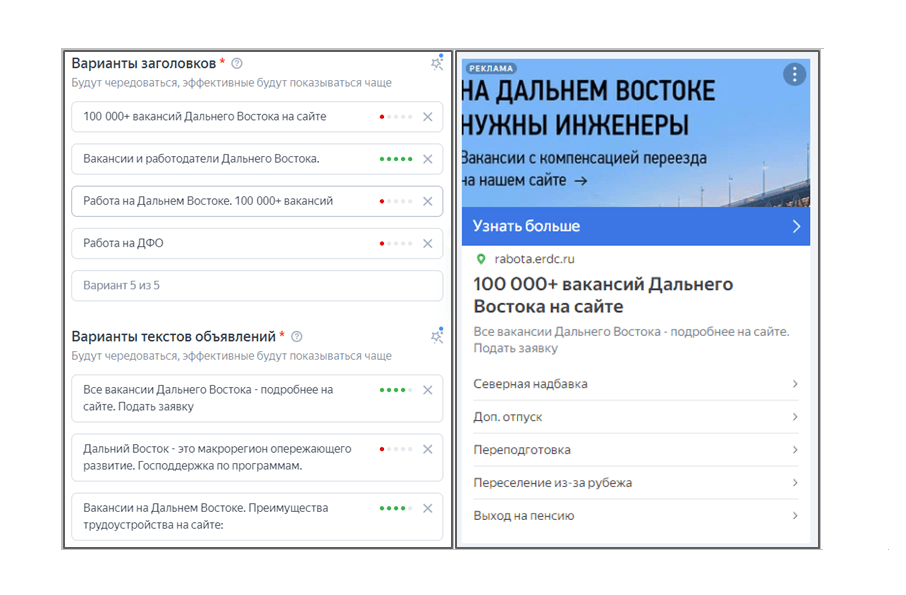Remove headline 'Работа на ДФО'
The image size is (906, 595).
(x=428, y=243)
